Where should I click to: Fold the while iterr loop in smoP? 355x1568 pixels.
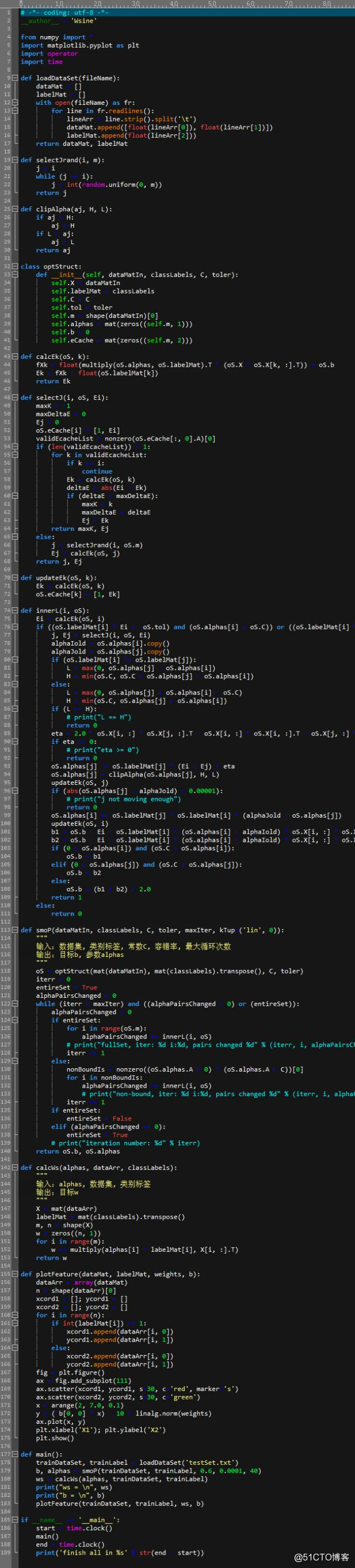15,1004
